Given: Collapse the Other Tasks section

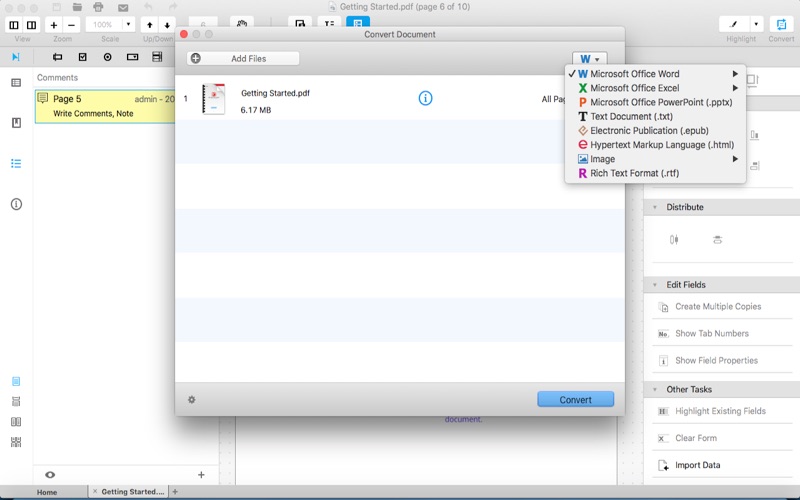Looking at the screenshot, I should coord(655,389).
